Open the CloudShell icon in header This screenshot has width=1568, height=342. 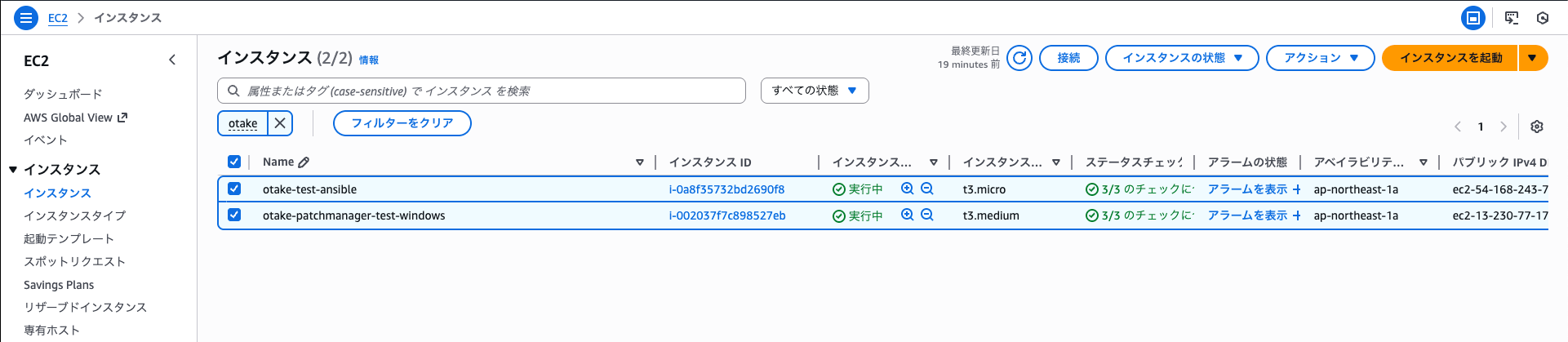click(1512, 17)
